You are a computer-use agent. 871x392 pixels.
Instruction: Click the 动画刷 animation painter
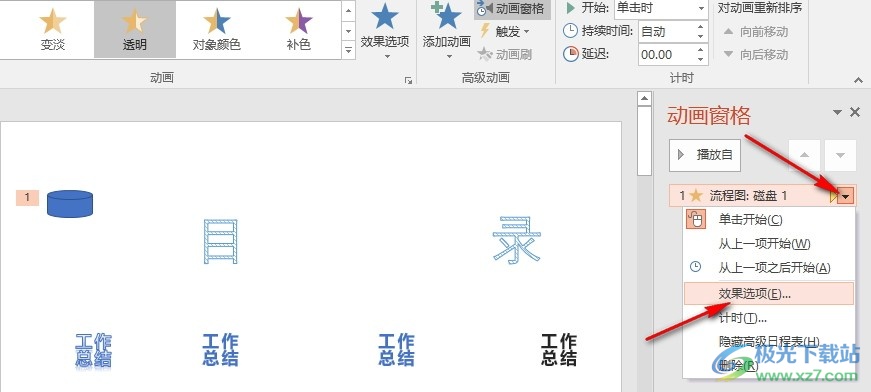pyautogui.click(x=504, y=54)
